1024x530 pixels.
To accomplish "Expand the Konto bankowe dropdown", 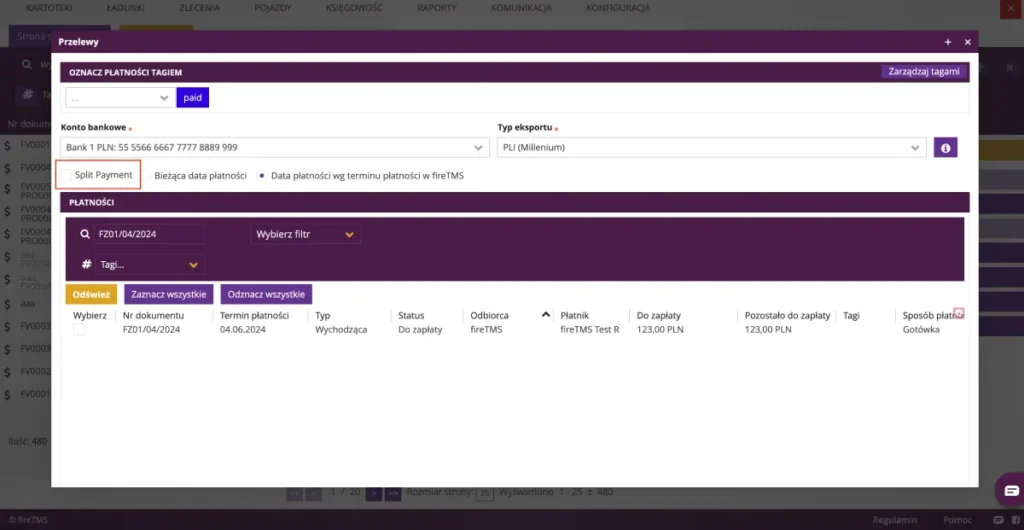I will [275, 148].
